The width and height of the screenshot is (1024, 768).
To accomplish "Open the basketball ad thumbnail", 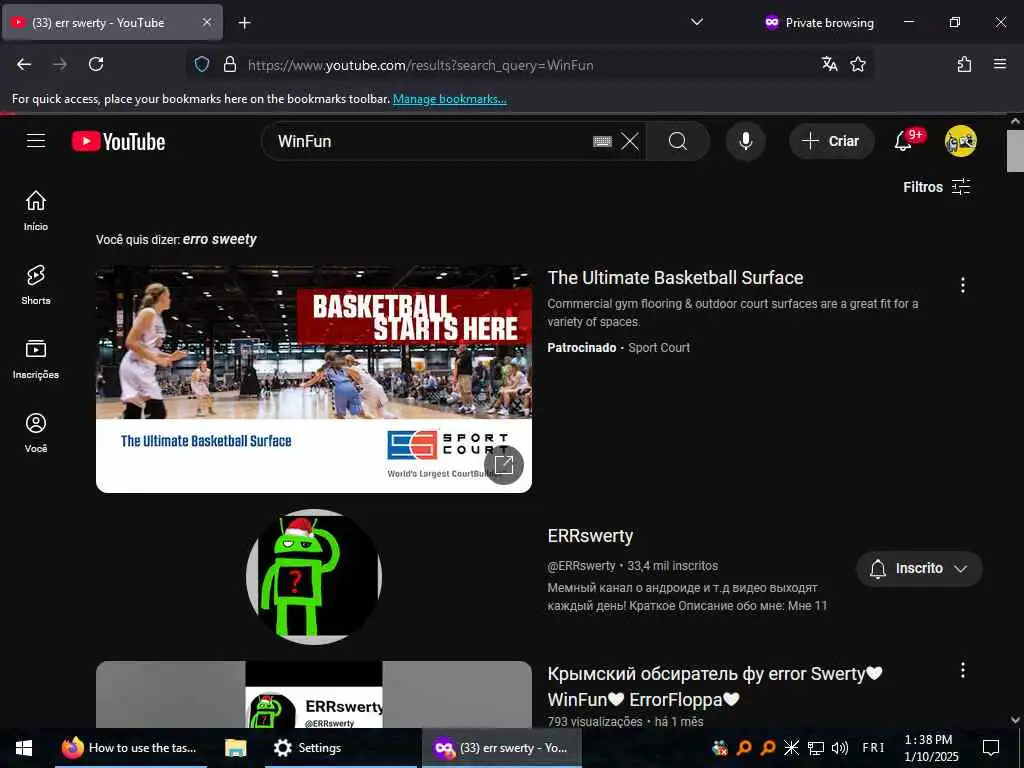I will point(313,379).
